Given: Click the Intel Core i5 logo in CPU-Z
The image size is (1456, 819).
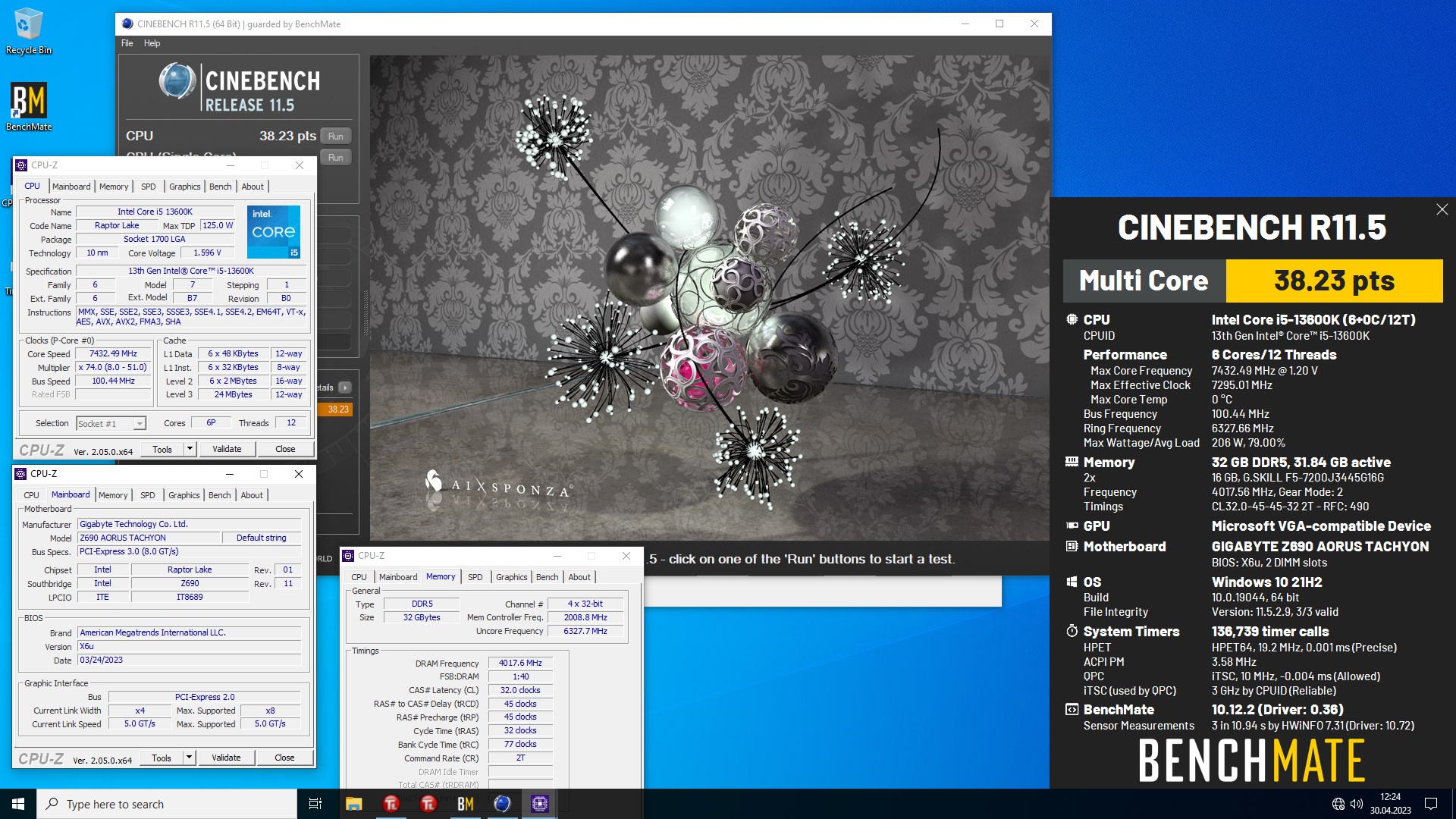Looking at the screenshot, I should point(274,231).
